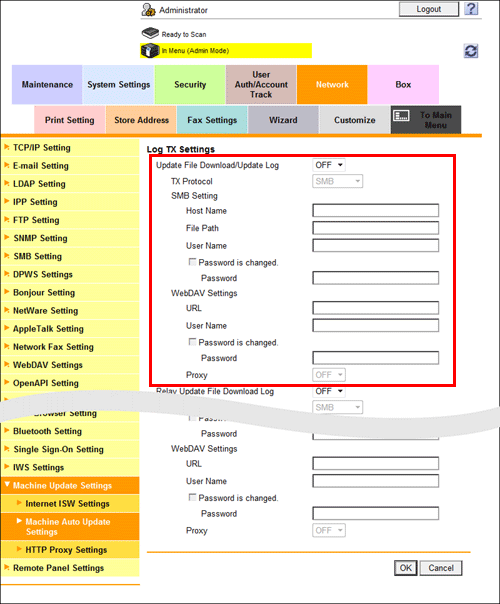Click the SMB User Name field
This screenshot has width=500, height=604.
coord(376,245)
